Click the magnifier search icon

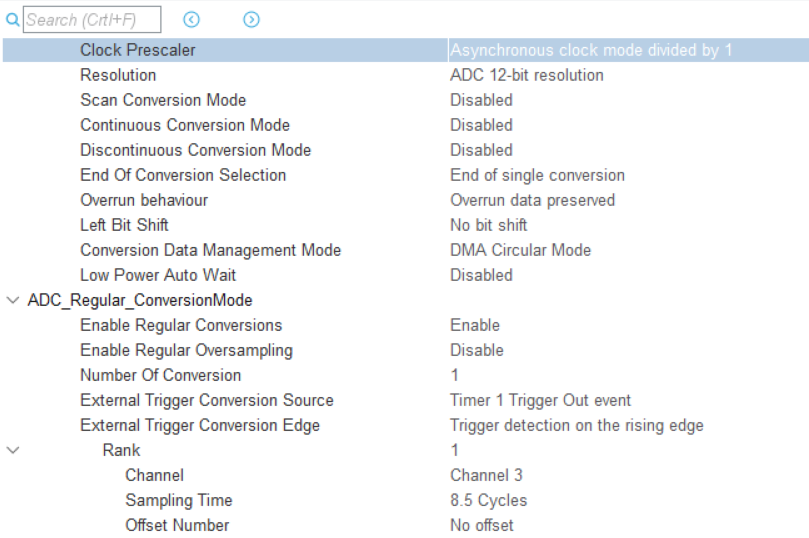point(12,20)
